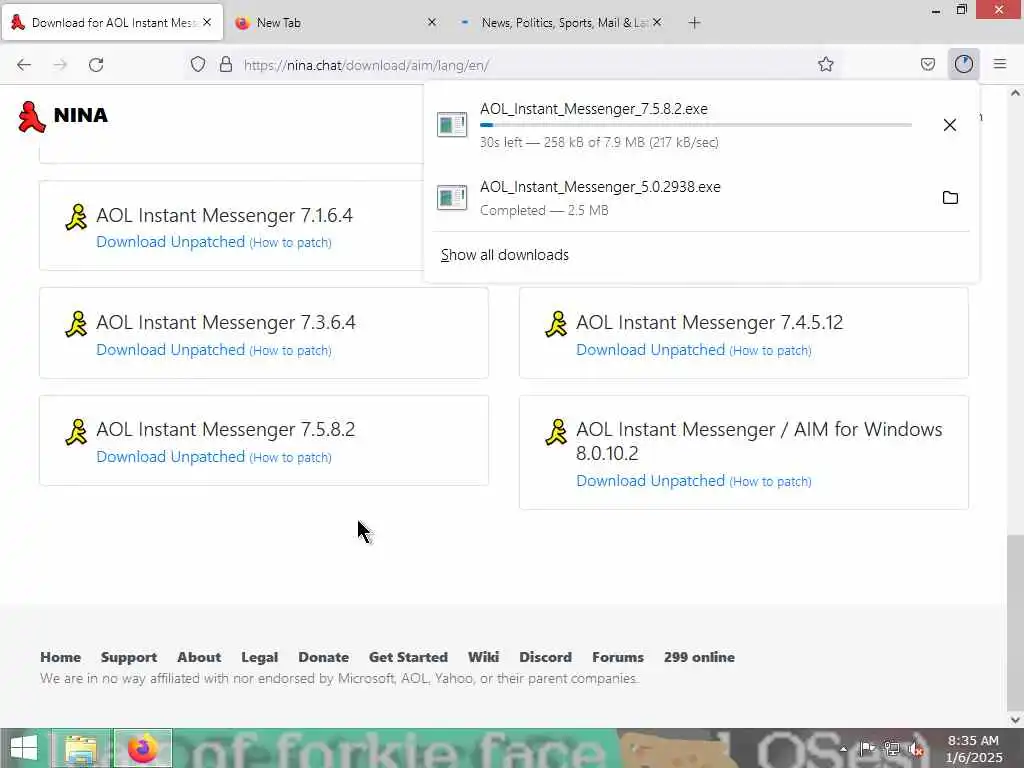The height and width of the screenshot is (768, 1024).
Task: Open How to patch for 8.0.10.2
Action: [x=771, y=482]
